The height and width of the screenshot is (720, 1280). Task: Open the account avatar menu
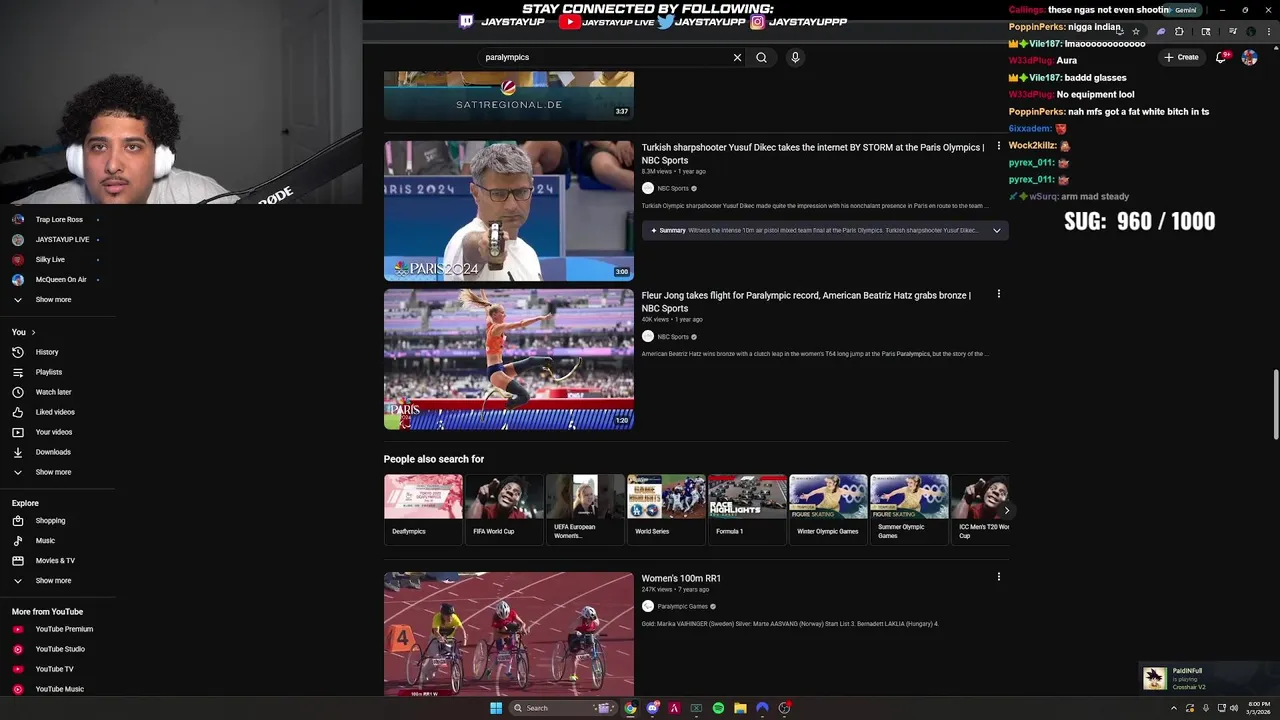(1249, 57)
